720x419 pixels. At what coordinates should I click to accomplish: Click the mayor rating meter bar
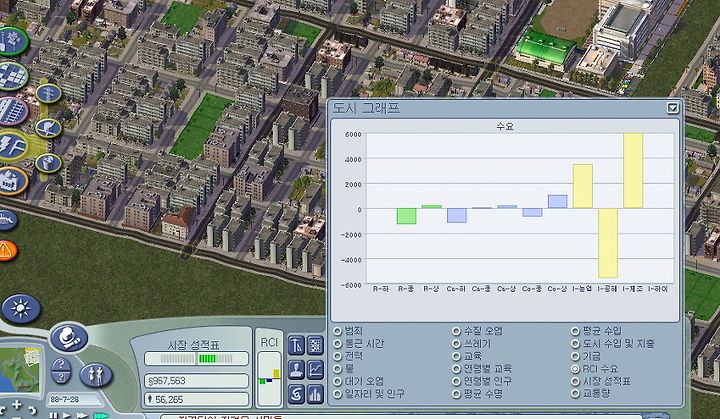tap(196, 358)
